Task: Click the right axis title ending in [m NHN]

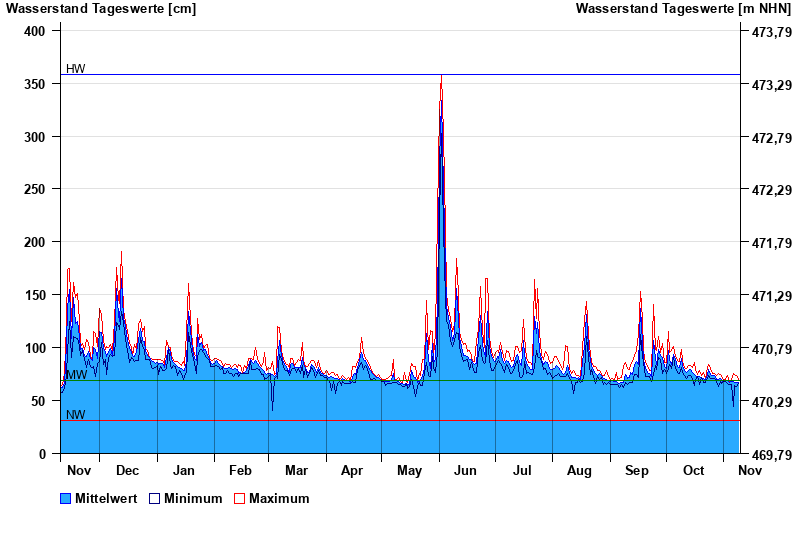Action: pyautogui.click(x=683, y=9)
